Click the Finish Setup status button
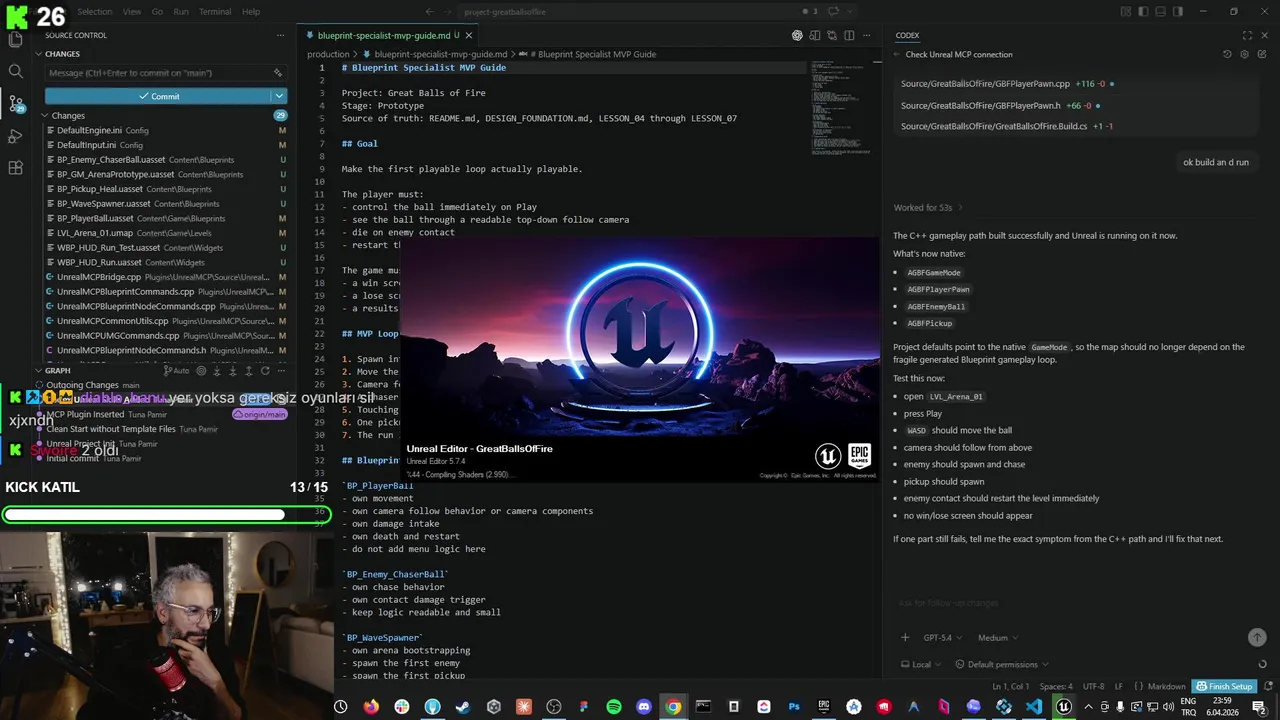Viewport: 1280px width, 720px height. [1223, 687]
